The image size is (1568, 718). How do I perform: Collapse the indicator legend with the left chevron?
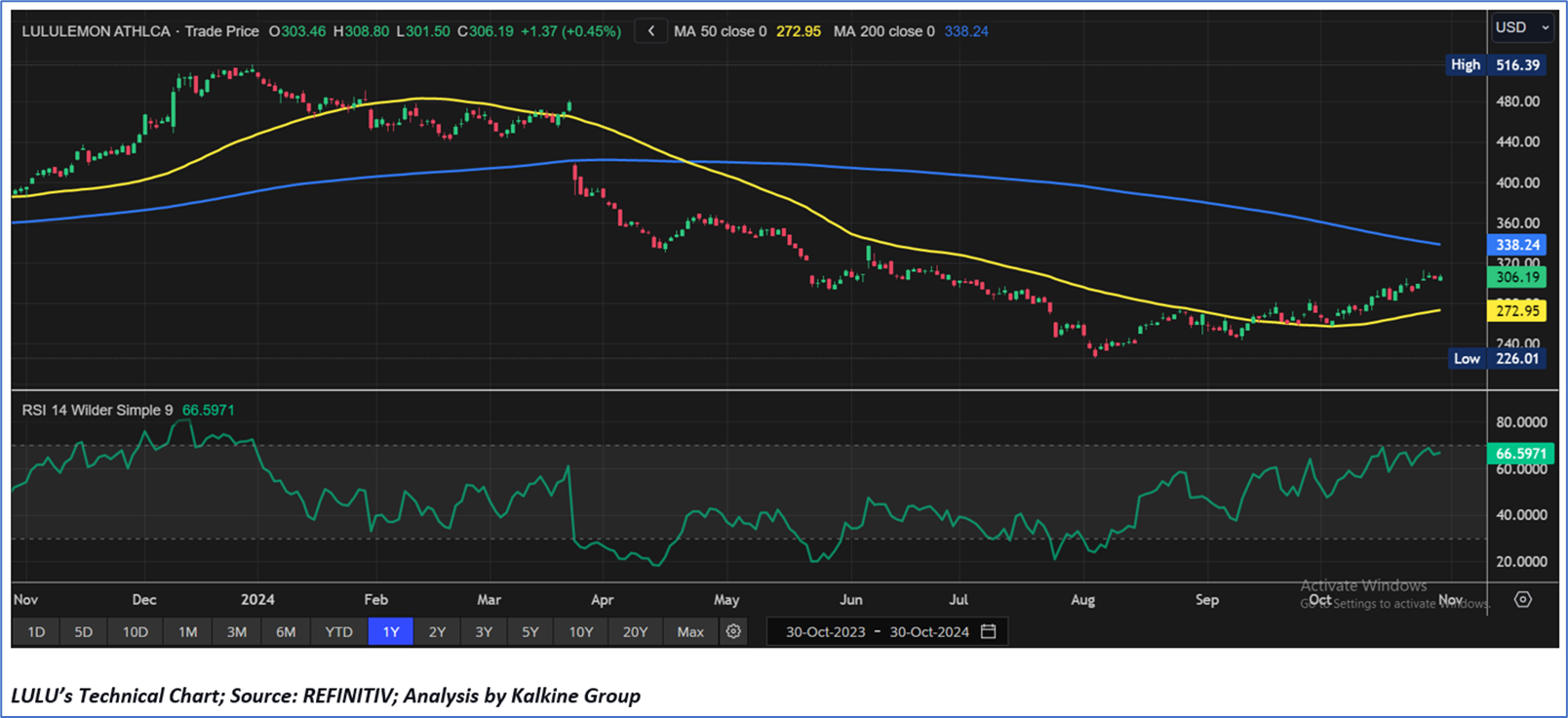(x=651, y=31)
